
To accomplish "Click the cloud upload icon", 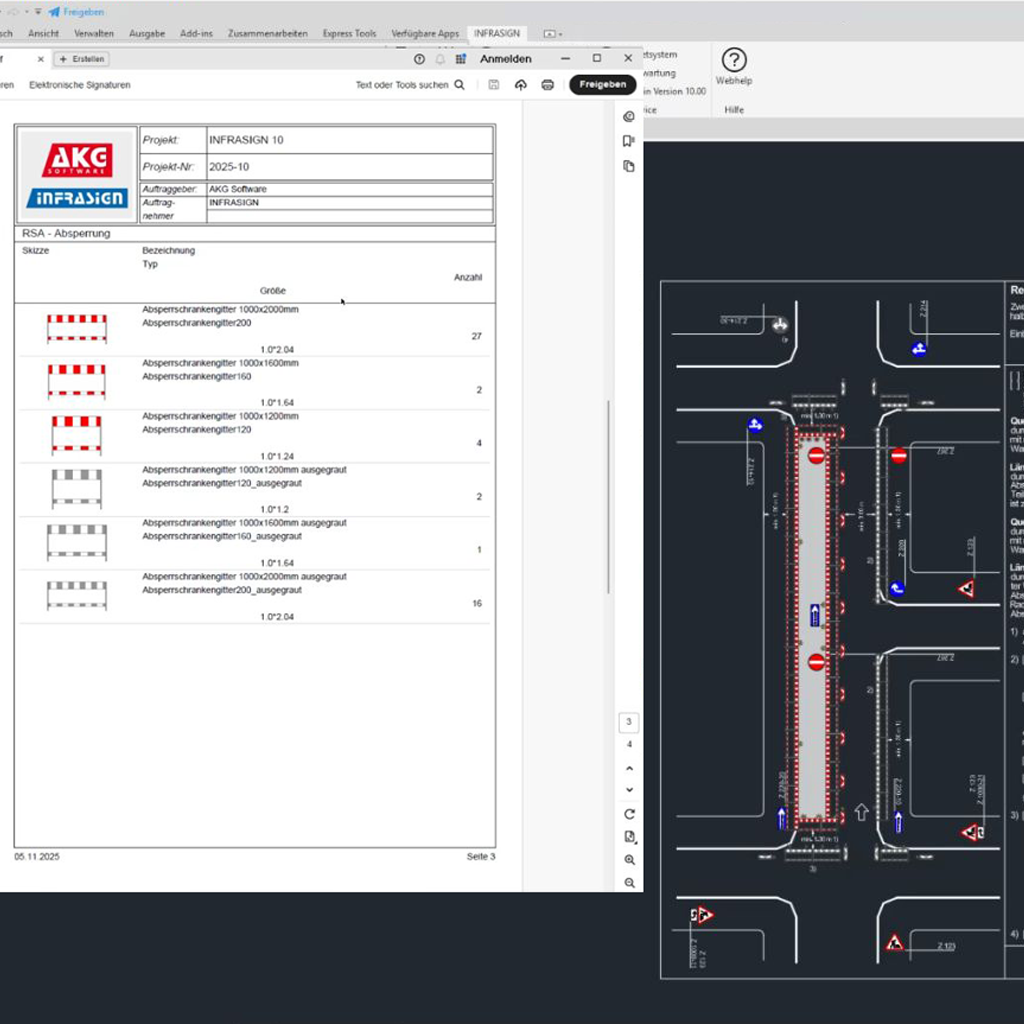I will click(x=521, y=85).
